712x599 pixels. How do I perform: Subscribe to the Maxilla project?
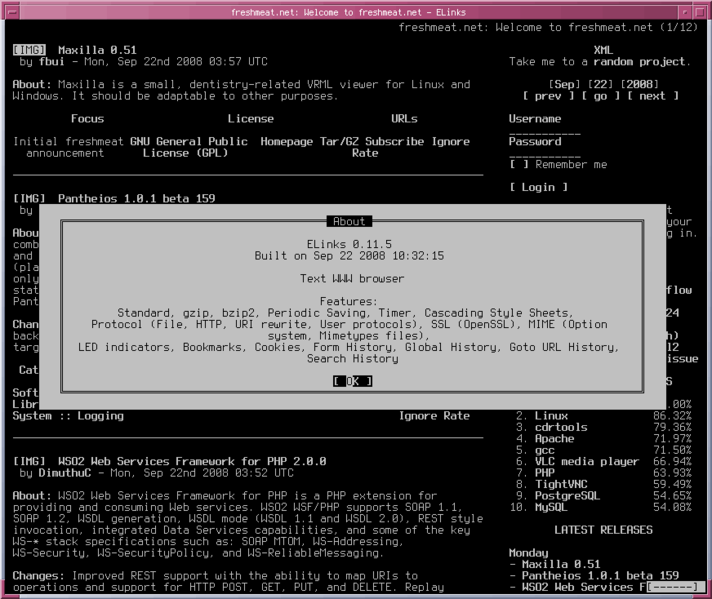click(394, 141)
